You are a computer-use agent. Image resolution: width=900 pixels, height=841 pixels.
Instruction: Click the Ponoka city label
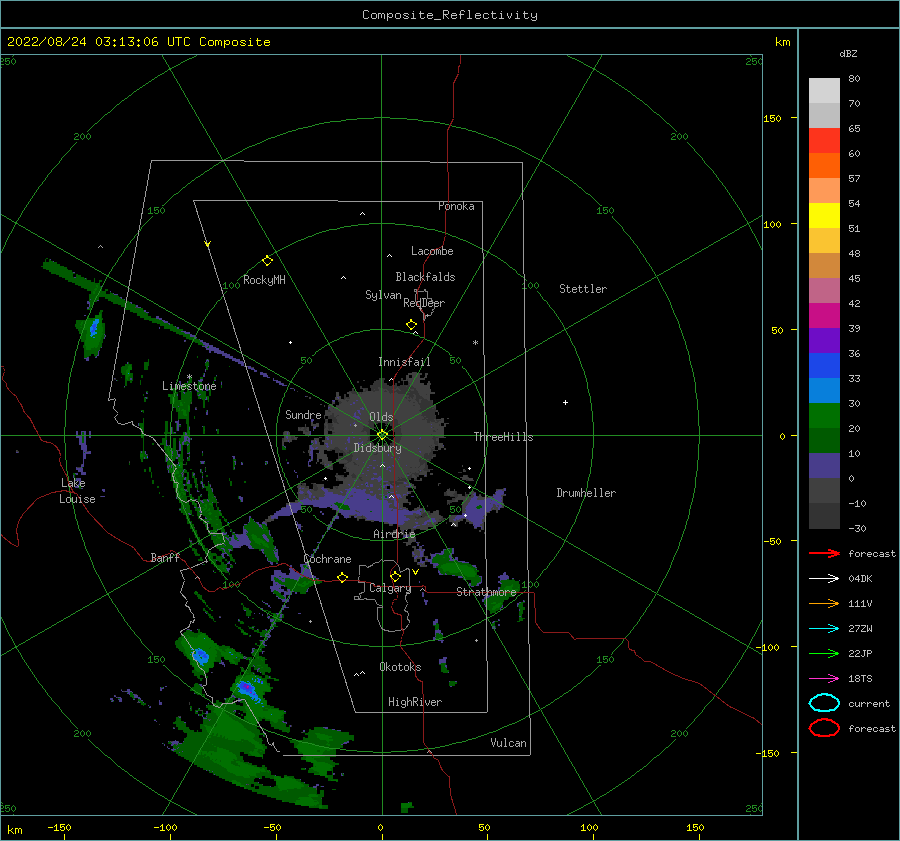pos(456,206)
